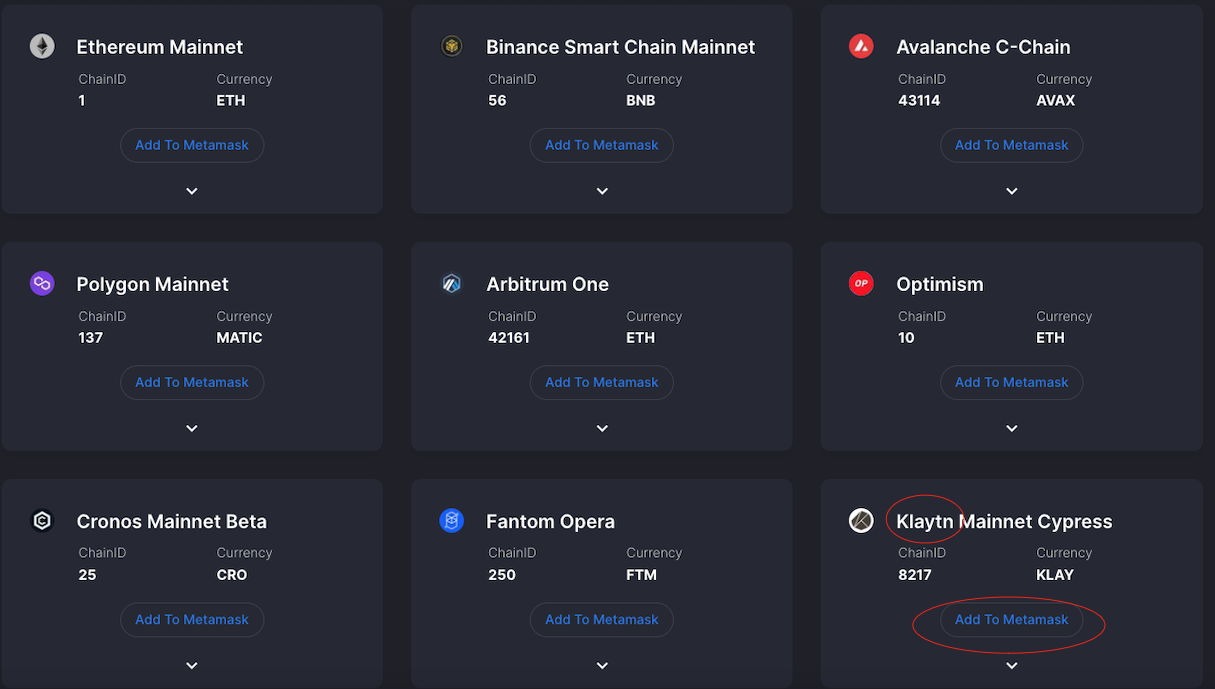This screenshot has width=1215, height=689.
Task: Click the Polygon Mainnet logo icon
Action: (x=42, y=283)
